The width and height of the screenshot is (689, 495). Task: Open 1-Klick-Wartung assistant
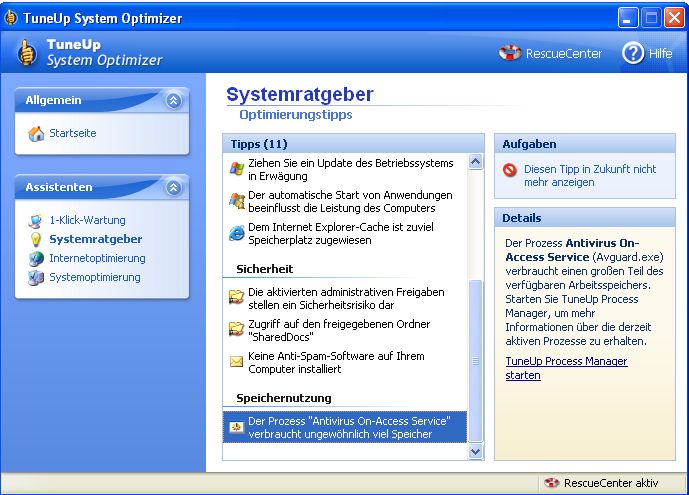point(87,220)
